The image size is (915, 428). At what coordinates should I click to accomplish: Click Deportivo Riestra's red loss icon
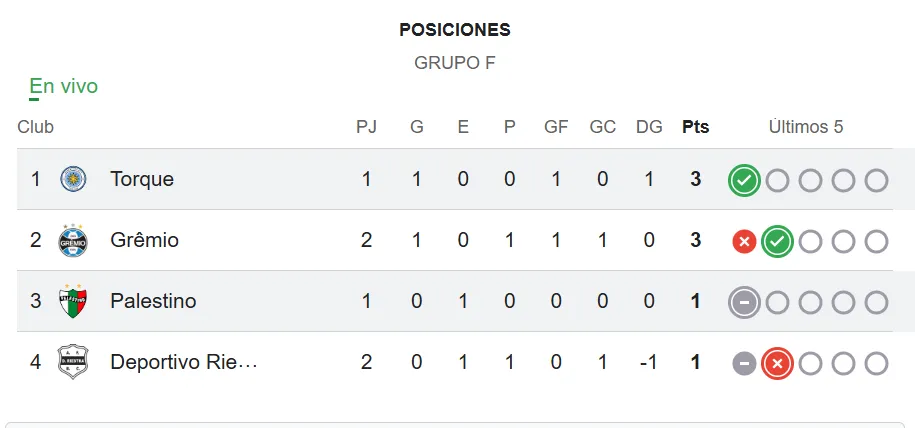pyautogui.click(x=777, y=364)
